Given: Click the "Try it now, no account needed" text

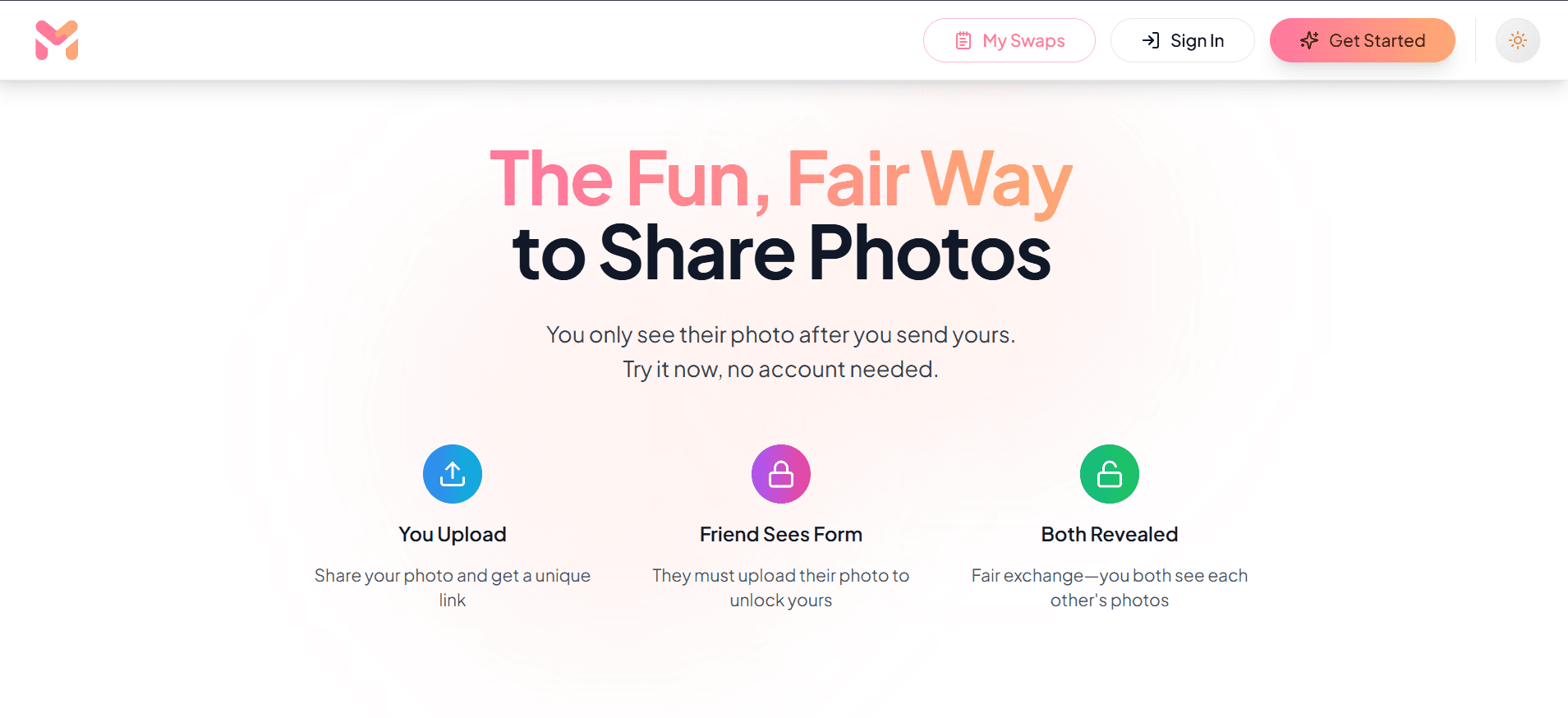Looking at the screenshot, I should point(781,370).
